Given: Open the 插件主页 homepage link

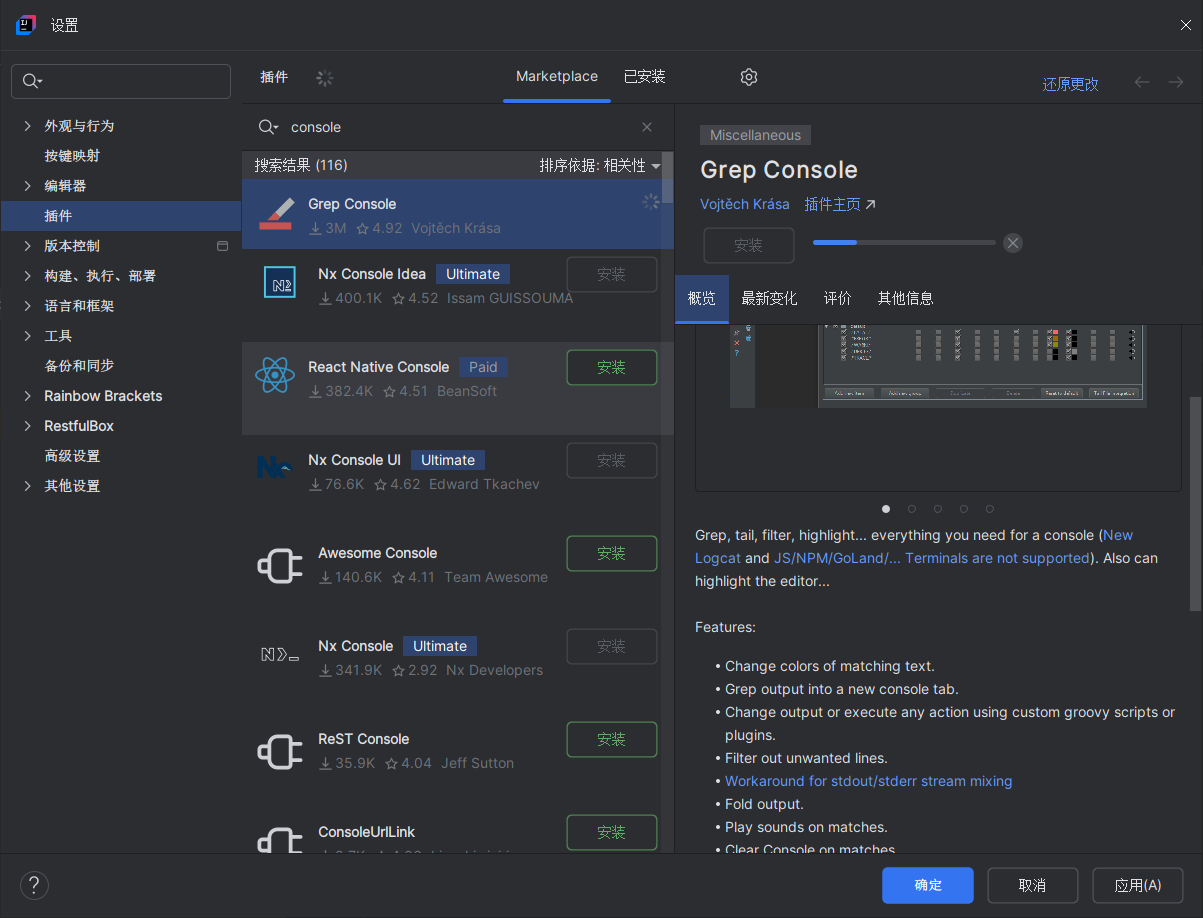Looking at the screenshot, I should point(840,204).
